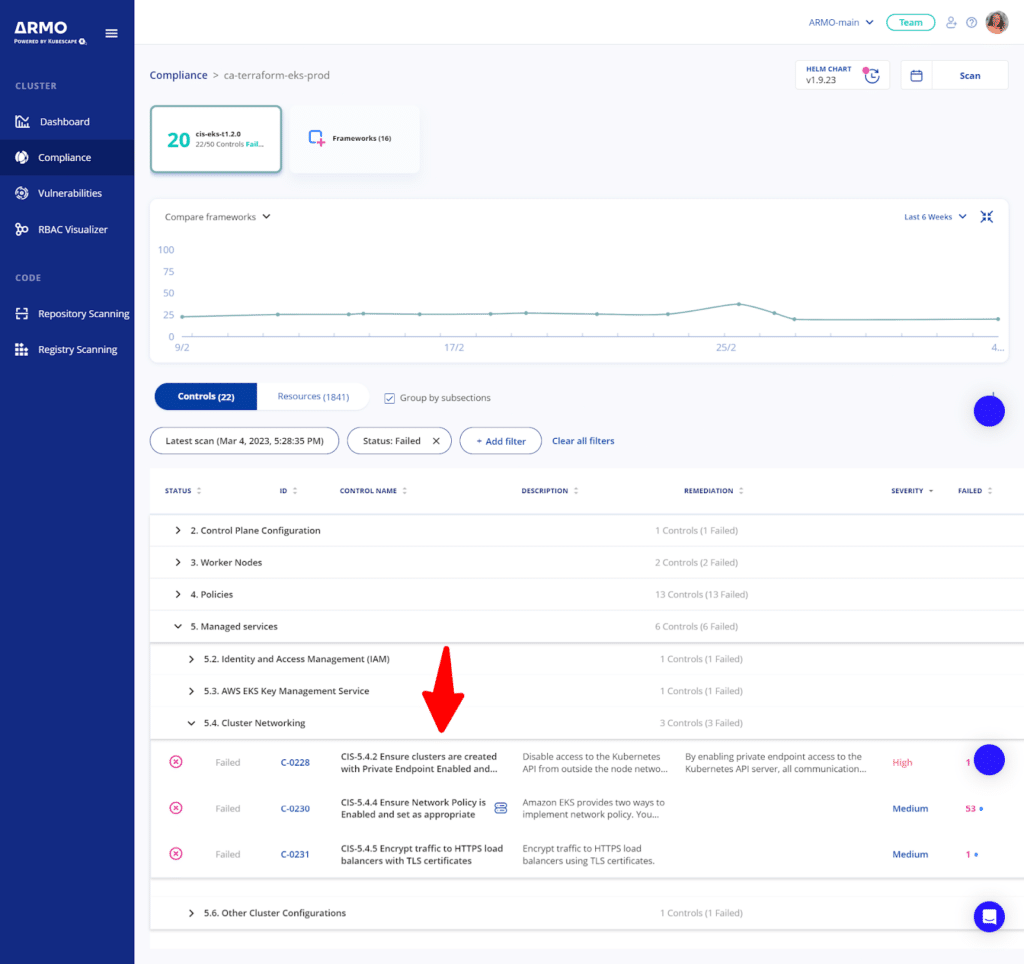Click "6 Controls (6 Failed)" summary text
The height and width of the screenshot is (964, 1024).
(696, 626)
